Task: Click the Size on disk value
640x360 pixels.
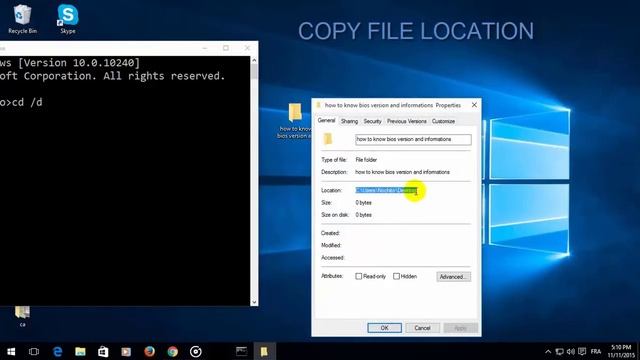Action: [x=363, y=215]
